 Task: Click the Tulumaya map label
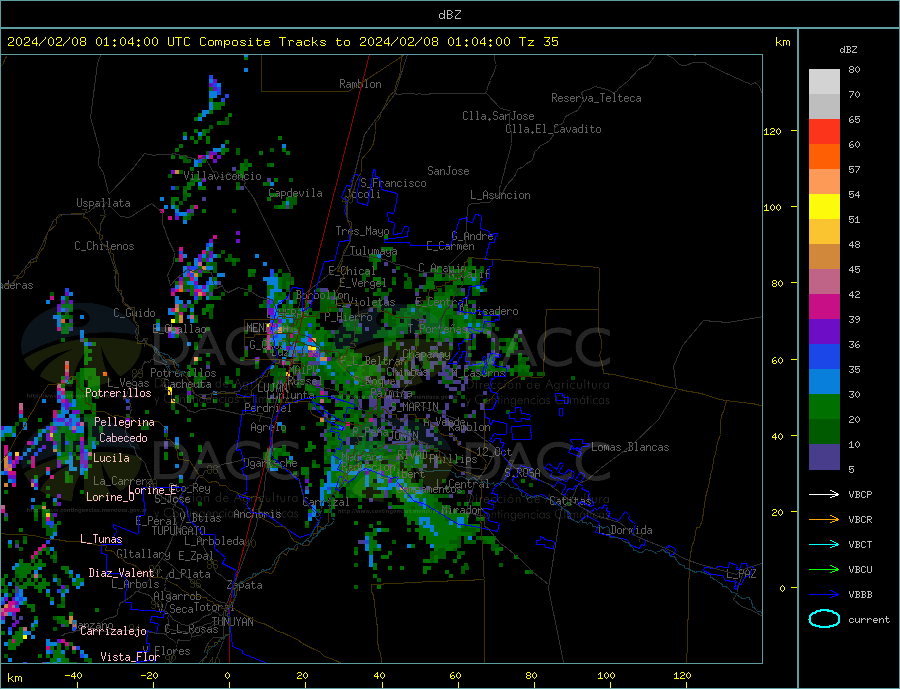[374, 251]
